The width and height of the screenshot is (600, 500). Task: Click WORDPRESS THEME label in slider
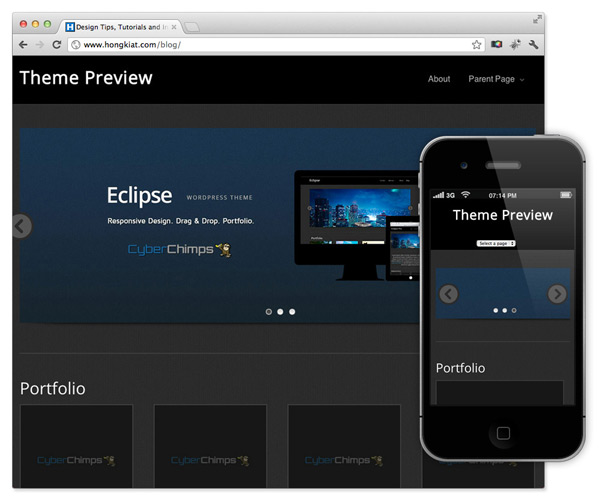point(219,197)
